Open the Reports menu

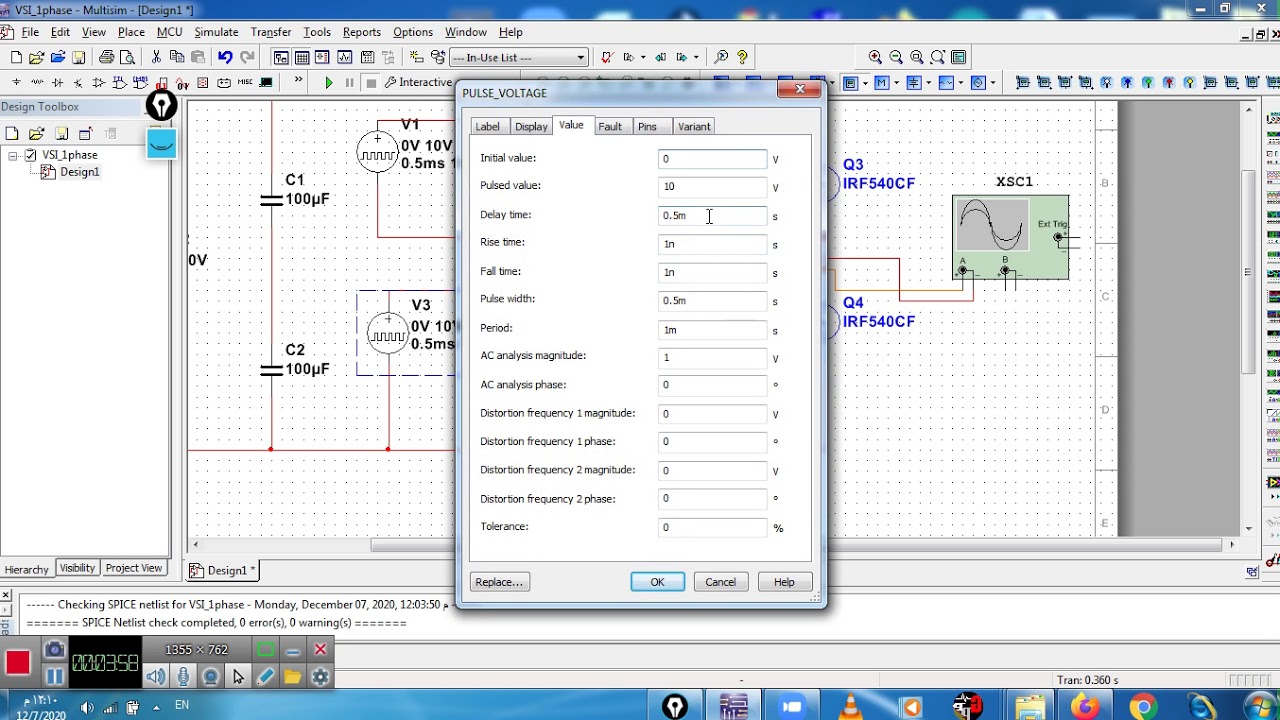click(361, 32)
